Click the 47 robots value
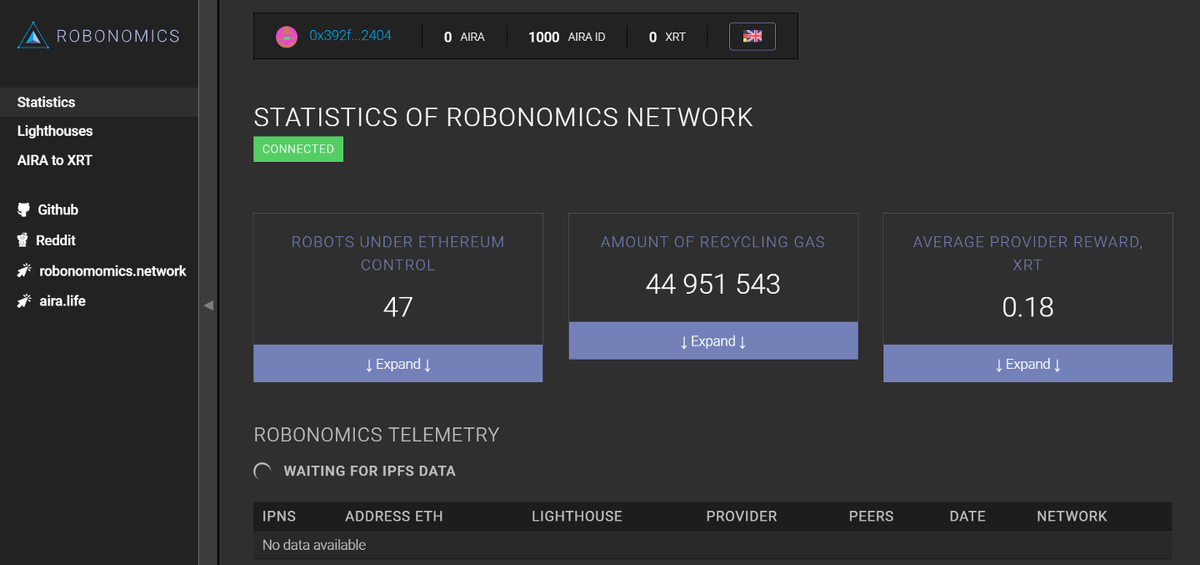 tap(398, 307)
